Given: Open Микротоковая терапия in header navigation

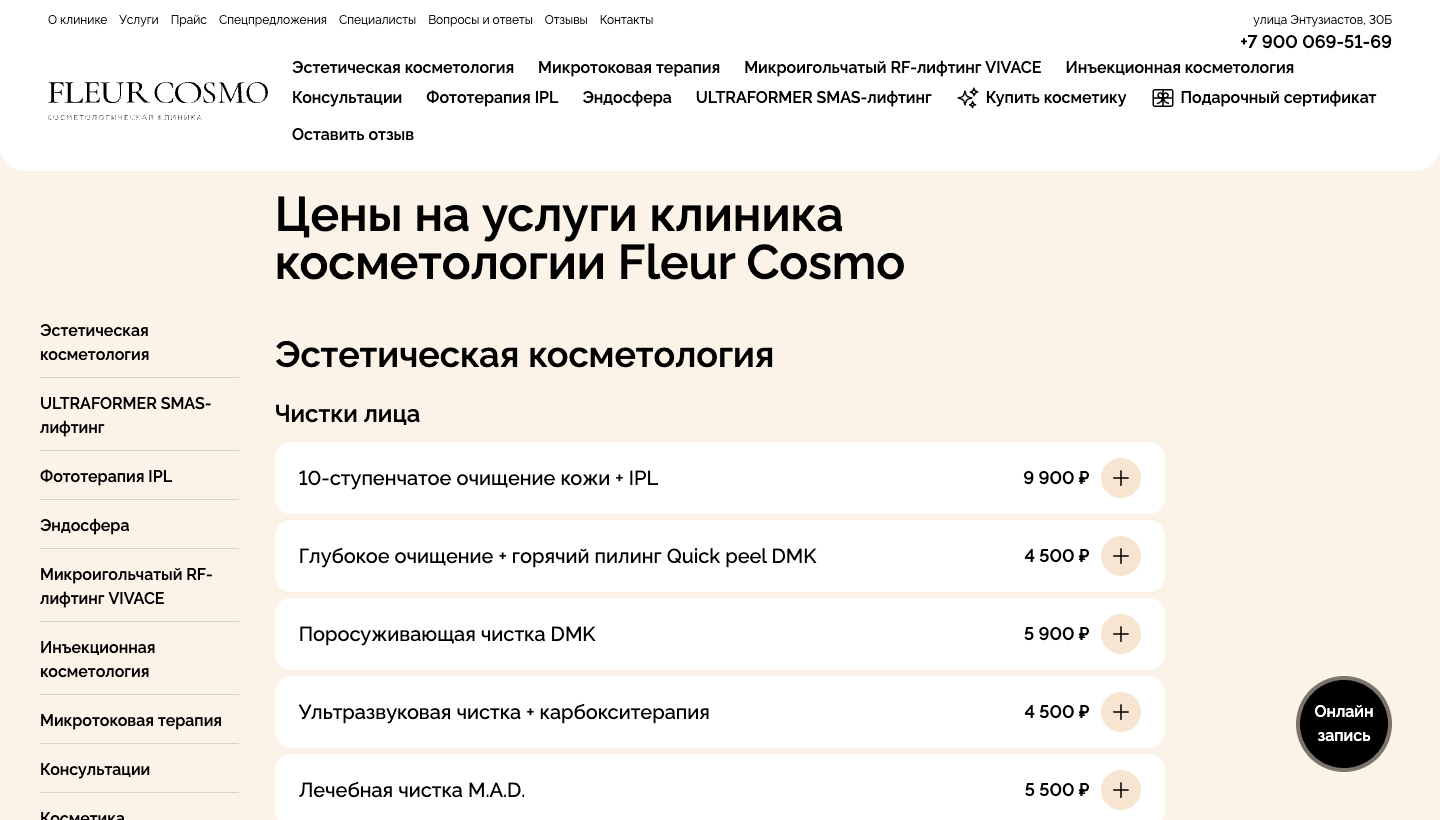Looking at the screenshot, I should click(x=629, y=68).
